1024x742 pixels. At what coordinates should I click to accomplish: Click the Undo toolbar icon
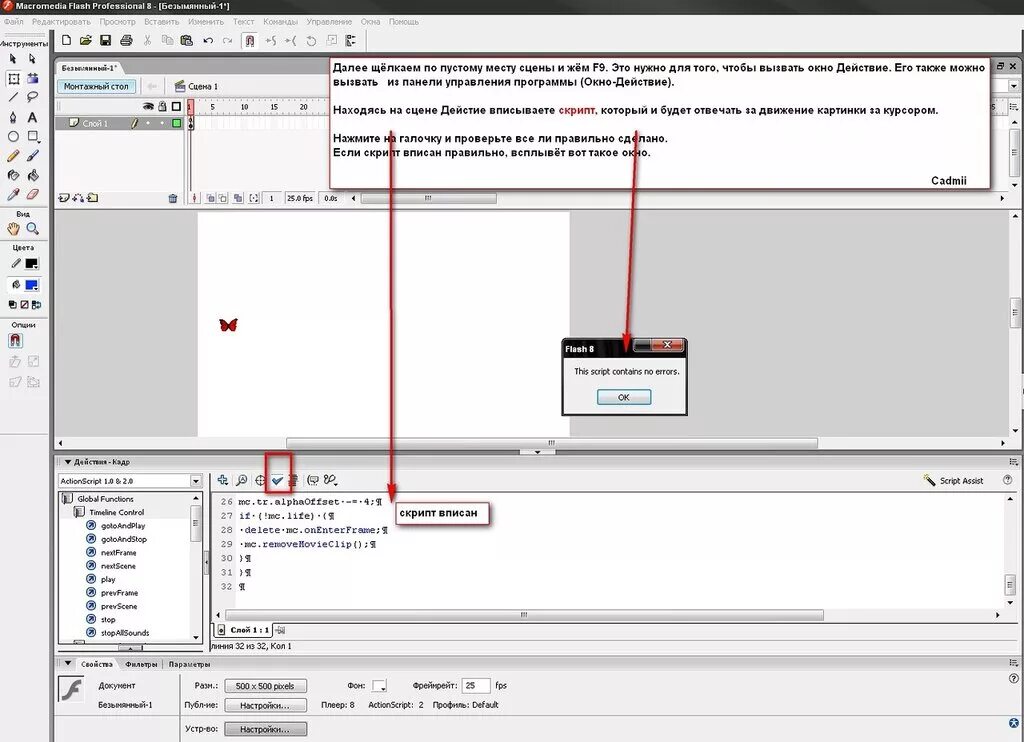click(208, 40)
